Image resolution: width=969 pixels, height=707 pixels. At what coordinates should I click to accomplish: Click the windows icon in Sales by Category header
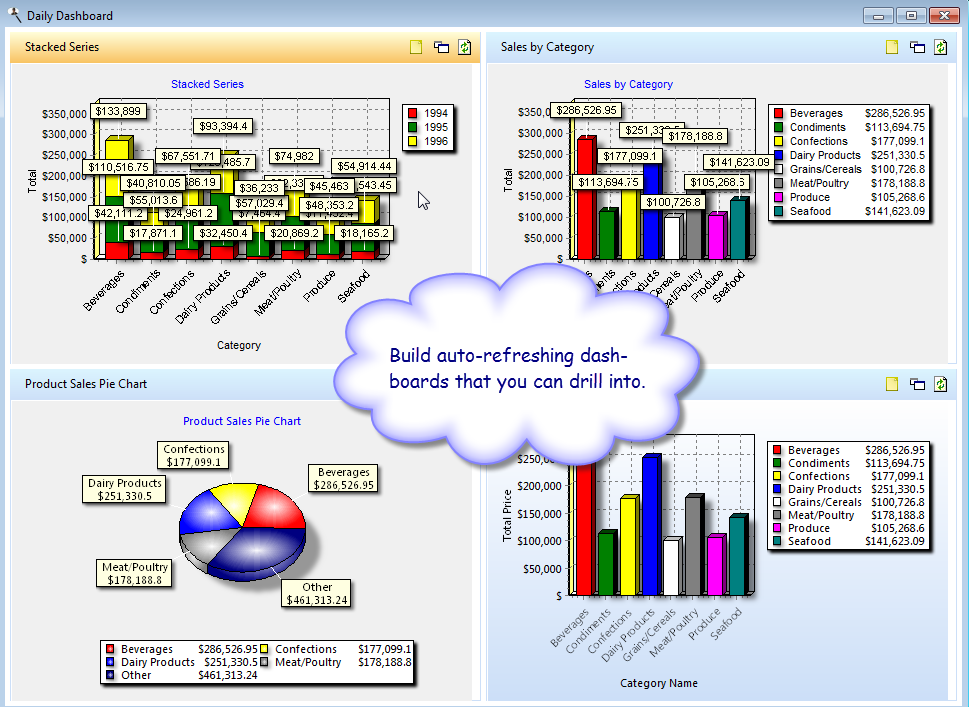click(916, 47)
